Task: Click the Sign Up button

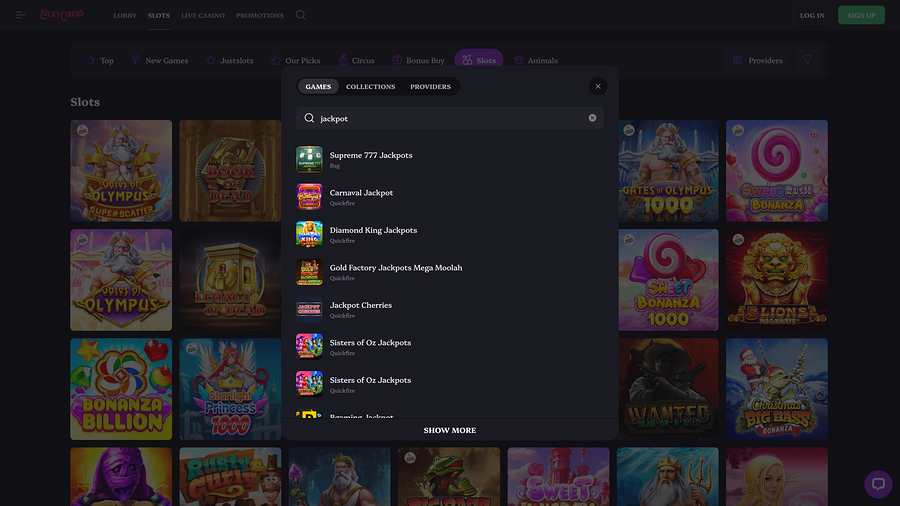Action: pos(861,15)
